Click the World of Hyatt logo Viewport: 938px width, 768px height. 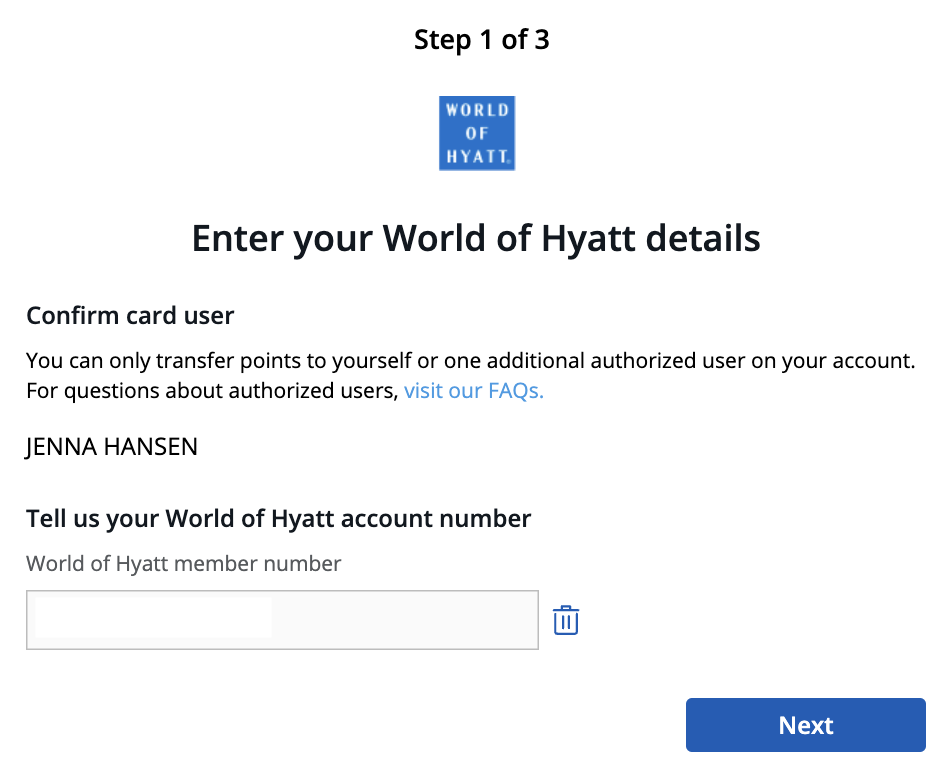(x=477, y=133)
